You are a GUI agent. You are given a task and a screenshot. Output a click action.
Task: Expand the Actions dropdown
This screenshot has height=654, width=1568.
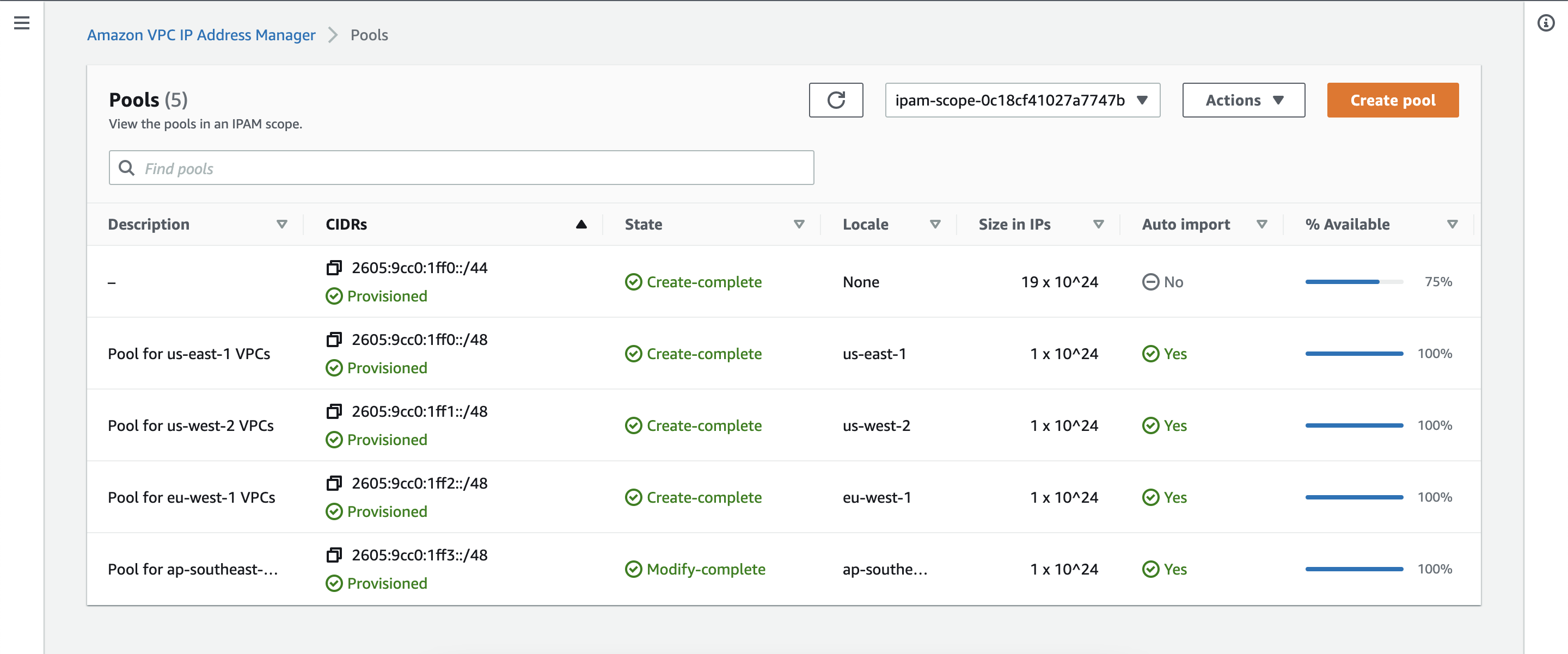point(1243,100)
